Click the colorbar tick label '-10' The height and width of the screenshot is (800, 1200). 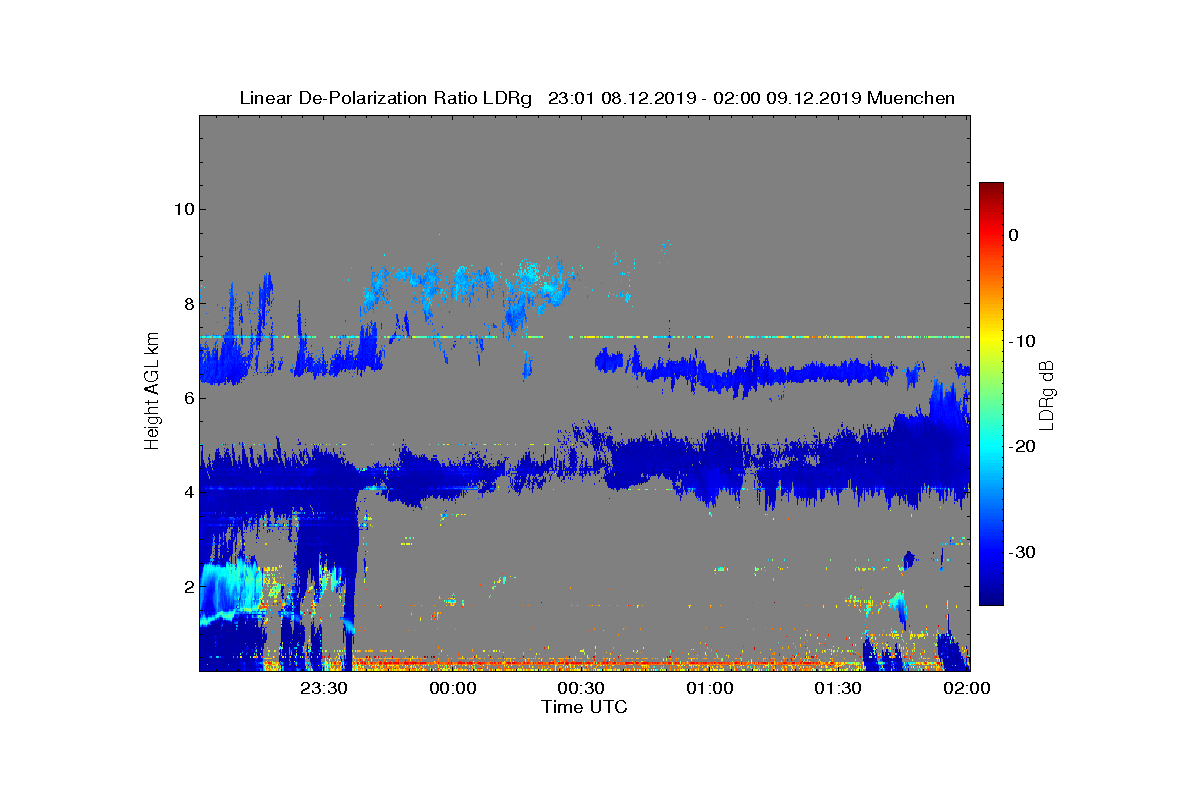[1020, 341]
